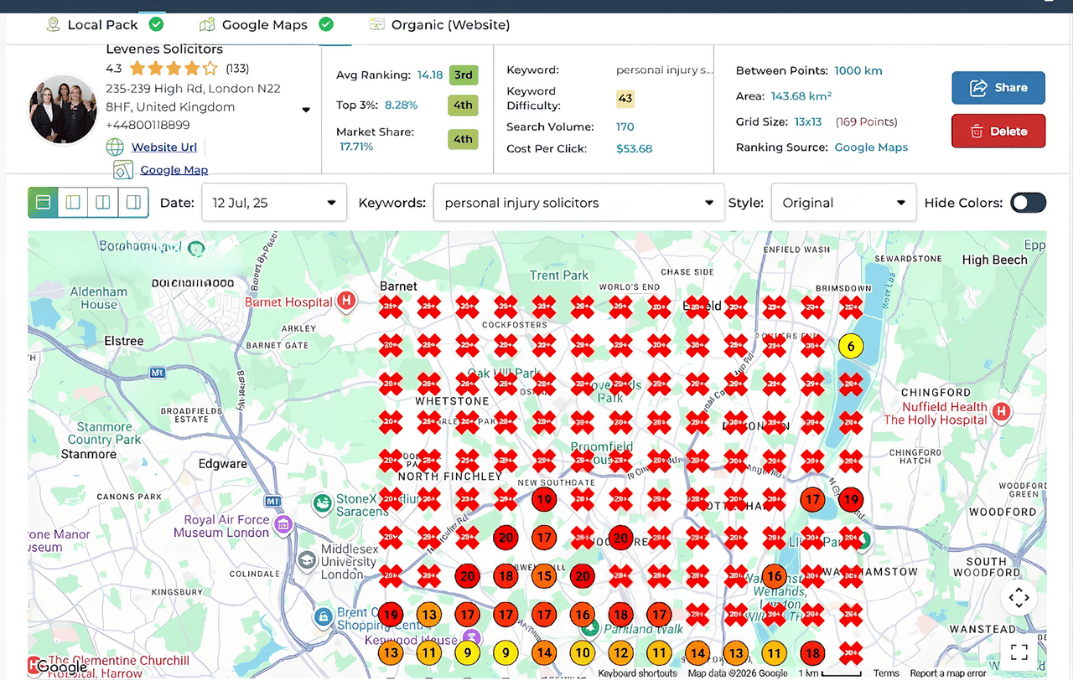The image size is (1080, 680).
Task: Click the Nuffield Health hospital H marker
Action: pyautogui.click(x=1001, y=412)
